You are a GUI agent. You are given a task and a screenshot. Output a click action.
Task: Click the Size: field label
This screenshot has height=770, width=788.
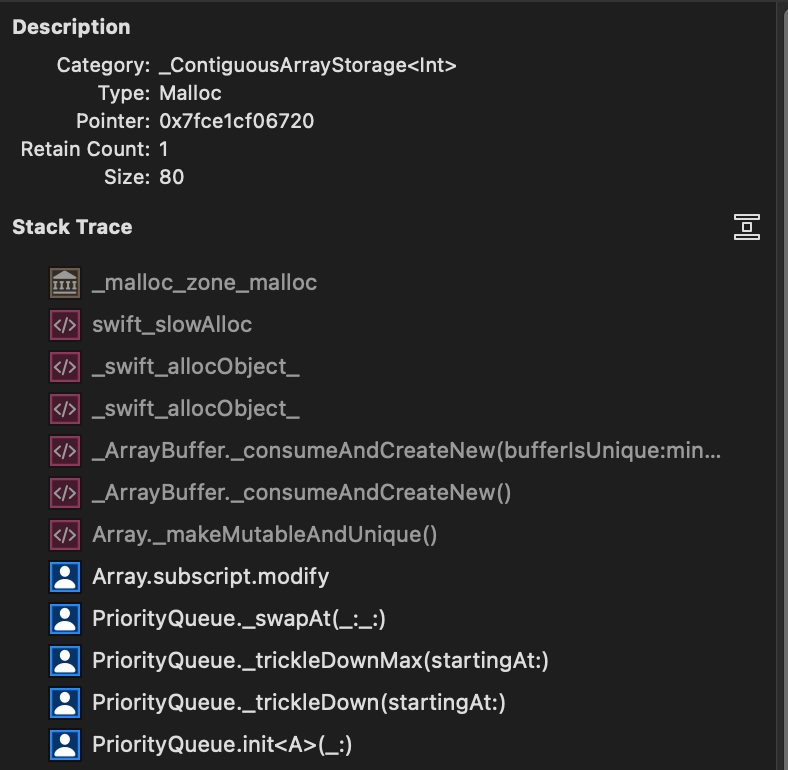[x=127, y=177]
